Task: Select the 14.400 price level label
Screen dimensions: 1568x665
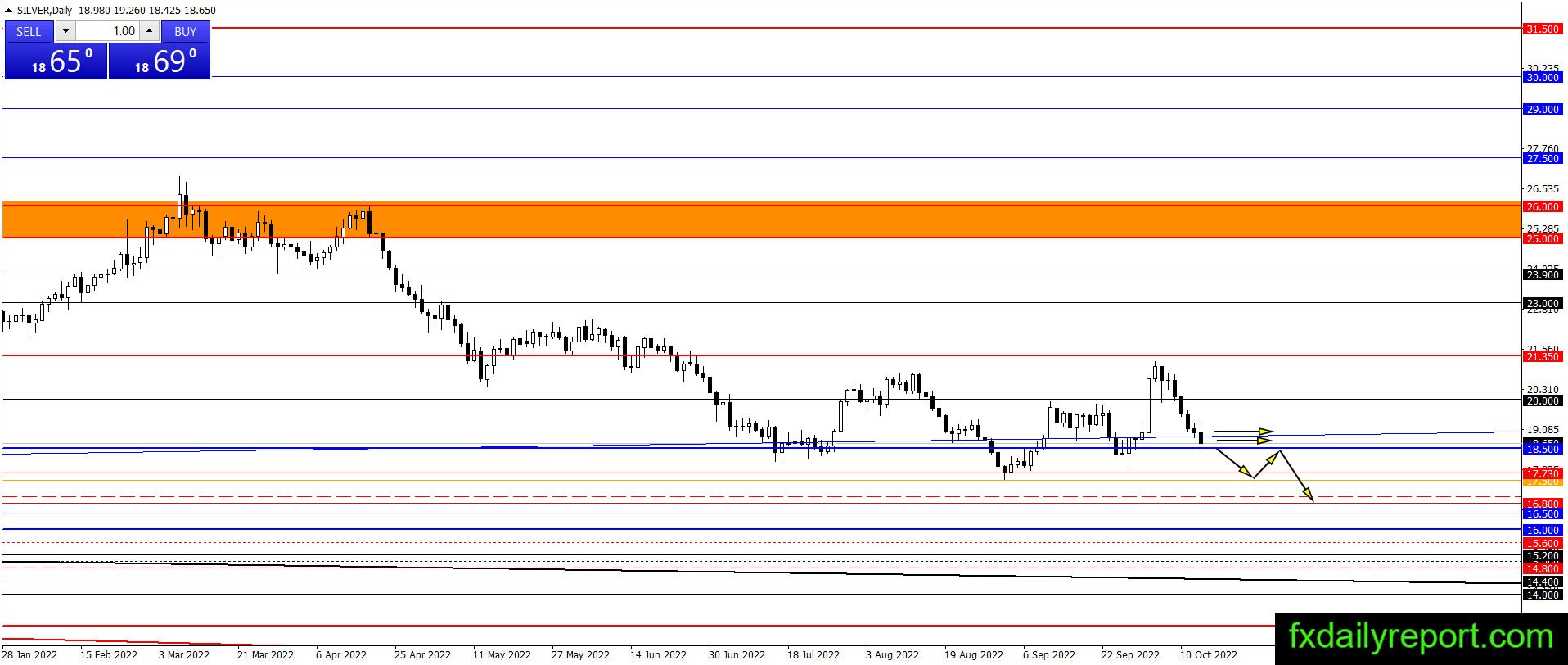Action: pyautogui.click(x=1543, y=581)
